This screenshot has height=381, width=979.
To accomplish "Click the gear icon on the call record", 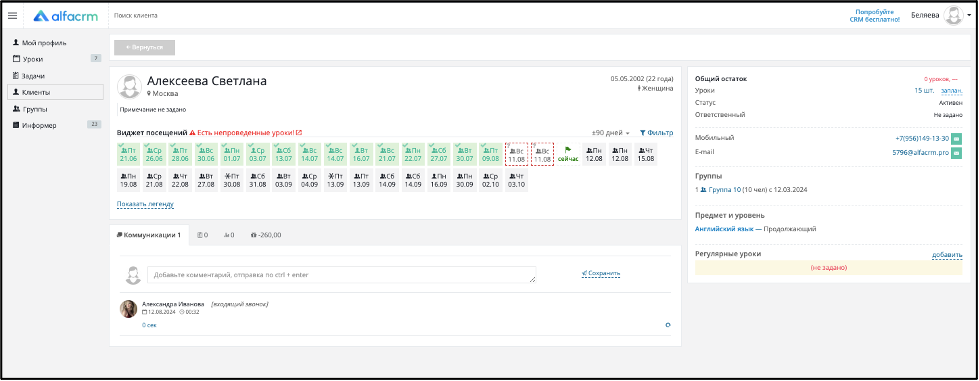I will [668, 325].
